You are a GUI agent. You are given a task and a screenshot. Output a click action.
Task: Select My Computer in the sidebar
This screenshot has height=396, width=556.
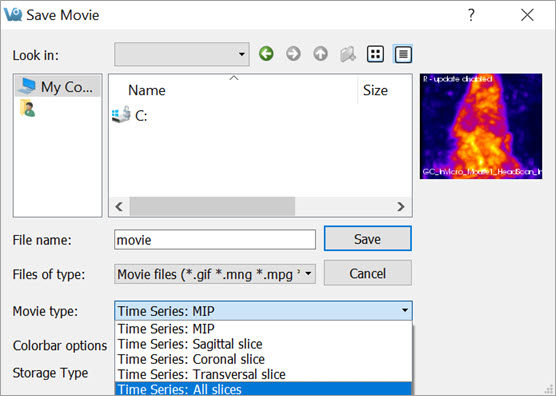[x=58, y=87]
